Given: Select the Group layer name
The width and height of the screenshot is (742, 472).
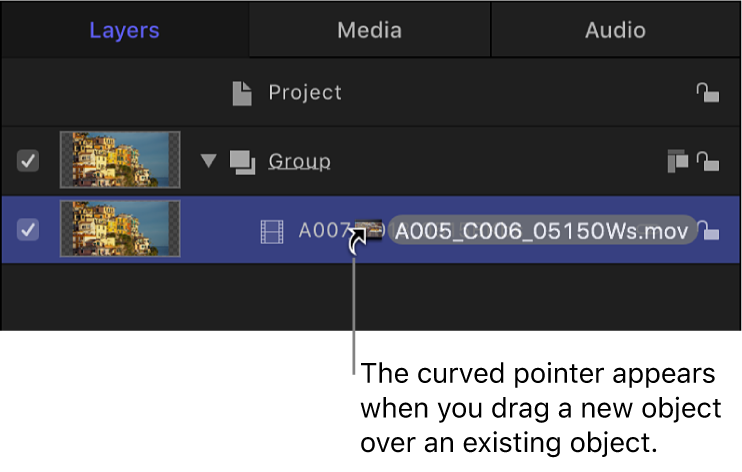Looking at the screenshot, I should tap(299, 160).
